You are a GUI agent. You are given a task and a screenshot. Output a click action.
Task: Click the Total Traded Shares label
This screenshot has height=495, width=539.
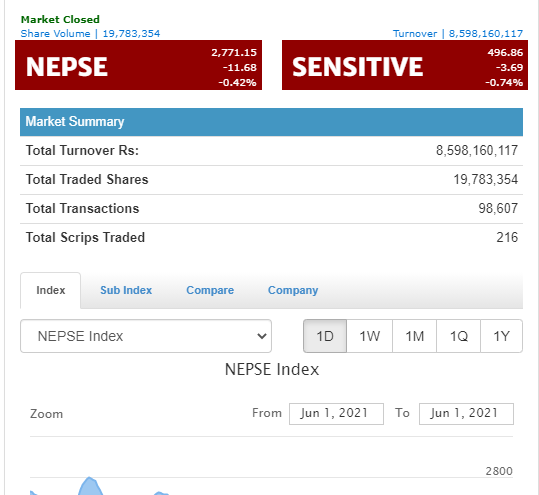point(87,179)
